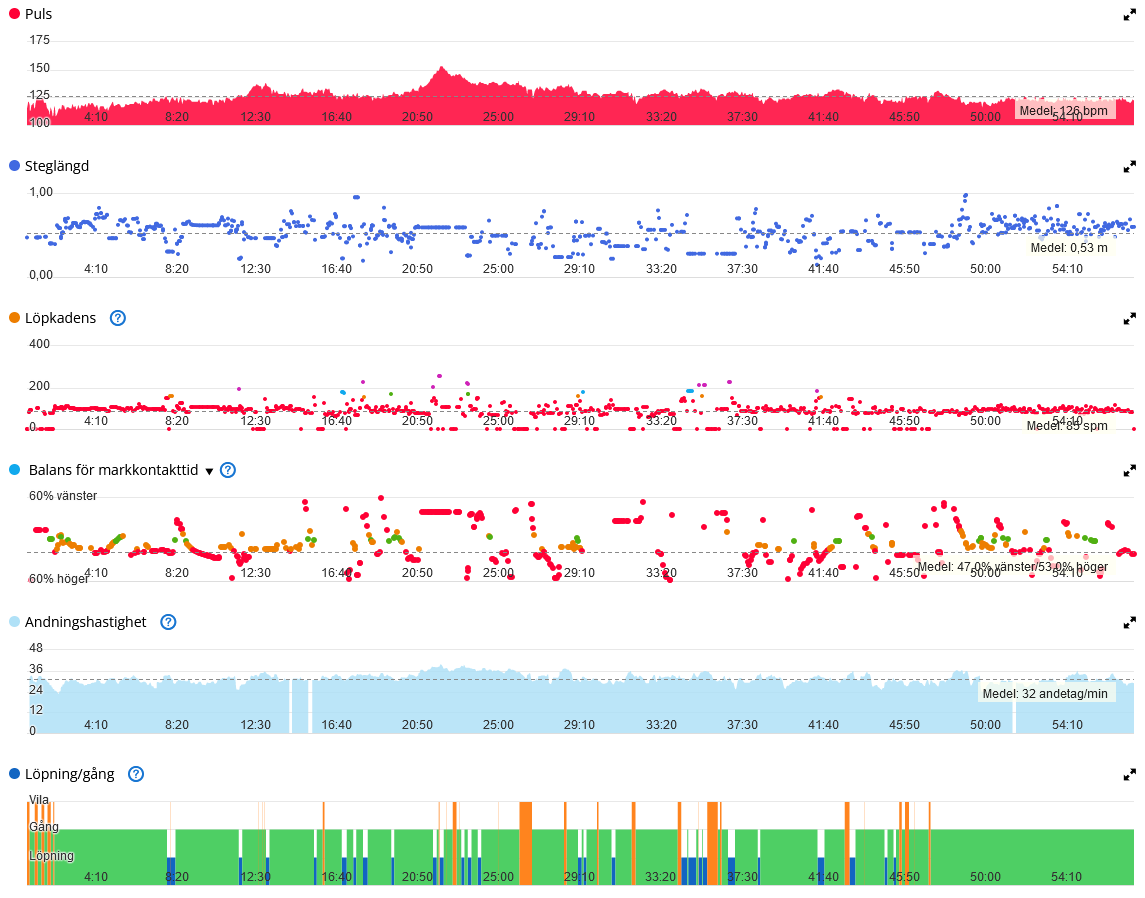Image resolution: width=1145 pixels, height=898 pixels.
Task: Click the heart rate peak near 20:50
Action: click(441, 70)
